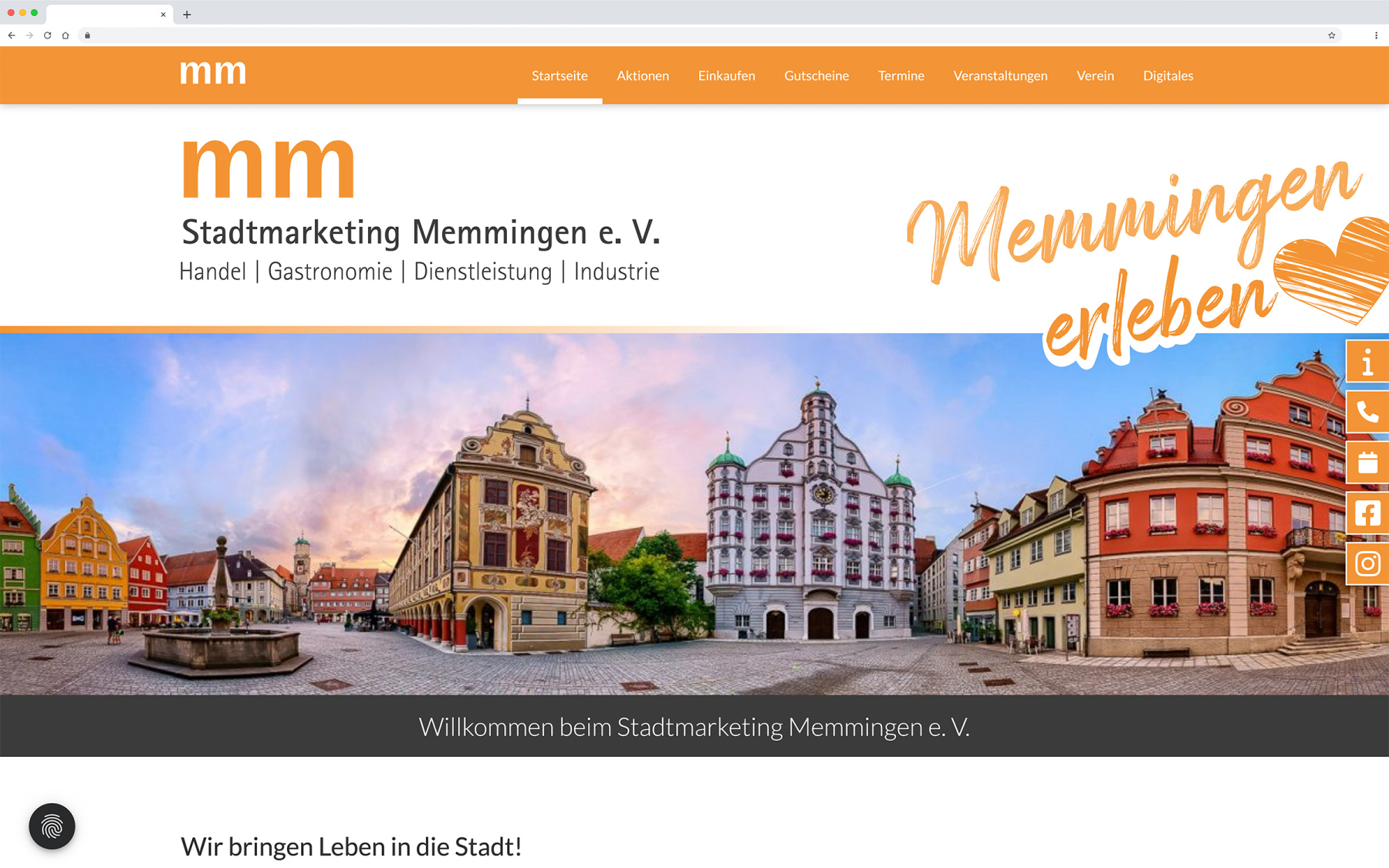Open the fingerprint privacy settings button
1389x868 pixels.
[52, 826]
